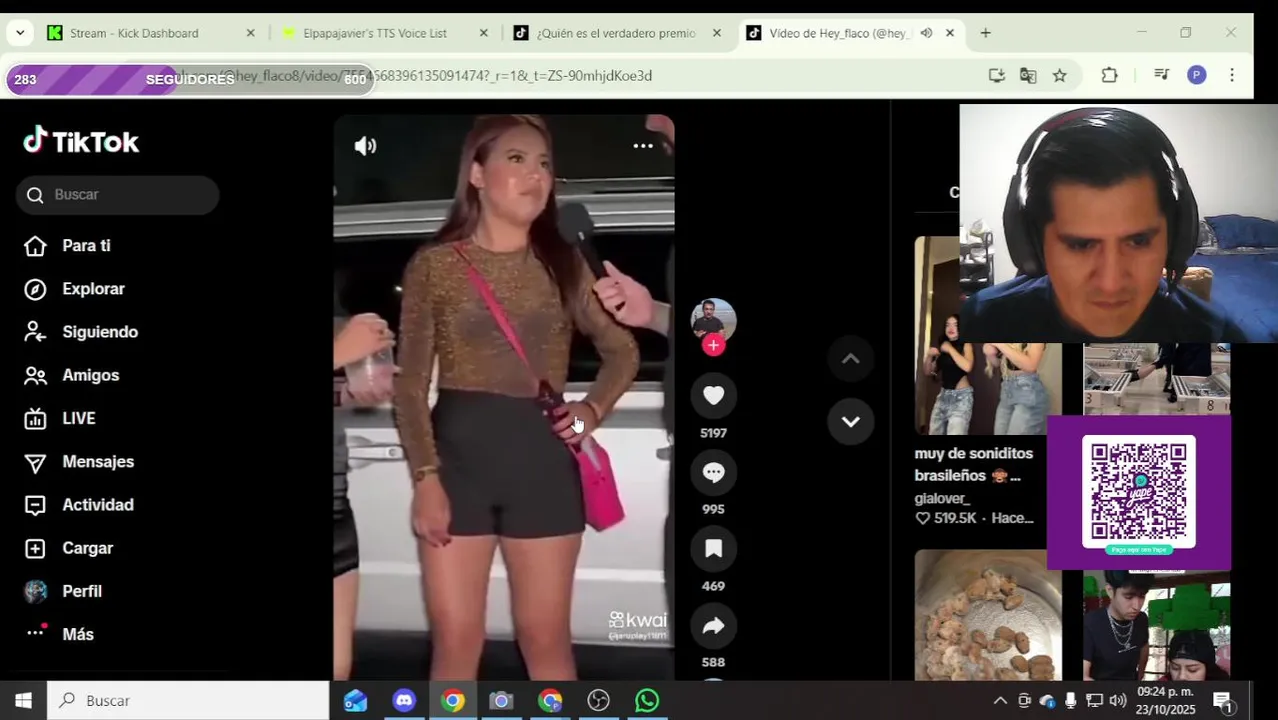Open the comments with the speech bubble icon
This screenshot has width=1278, height=720.
point(713,472)
